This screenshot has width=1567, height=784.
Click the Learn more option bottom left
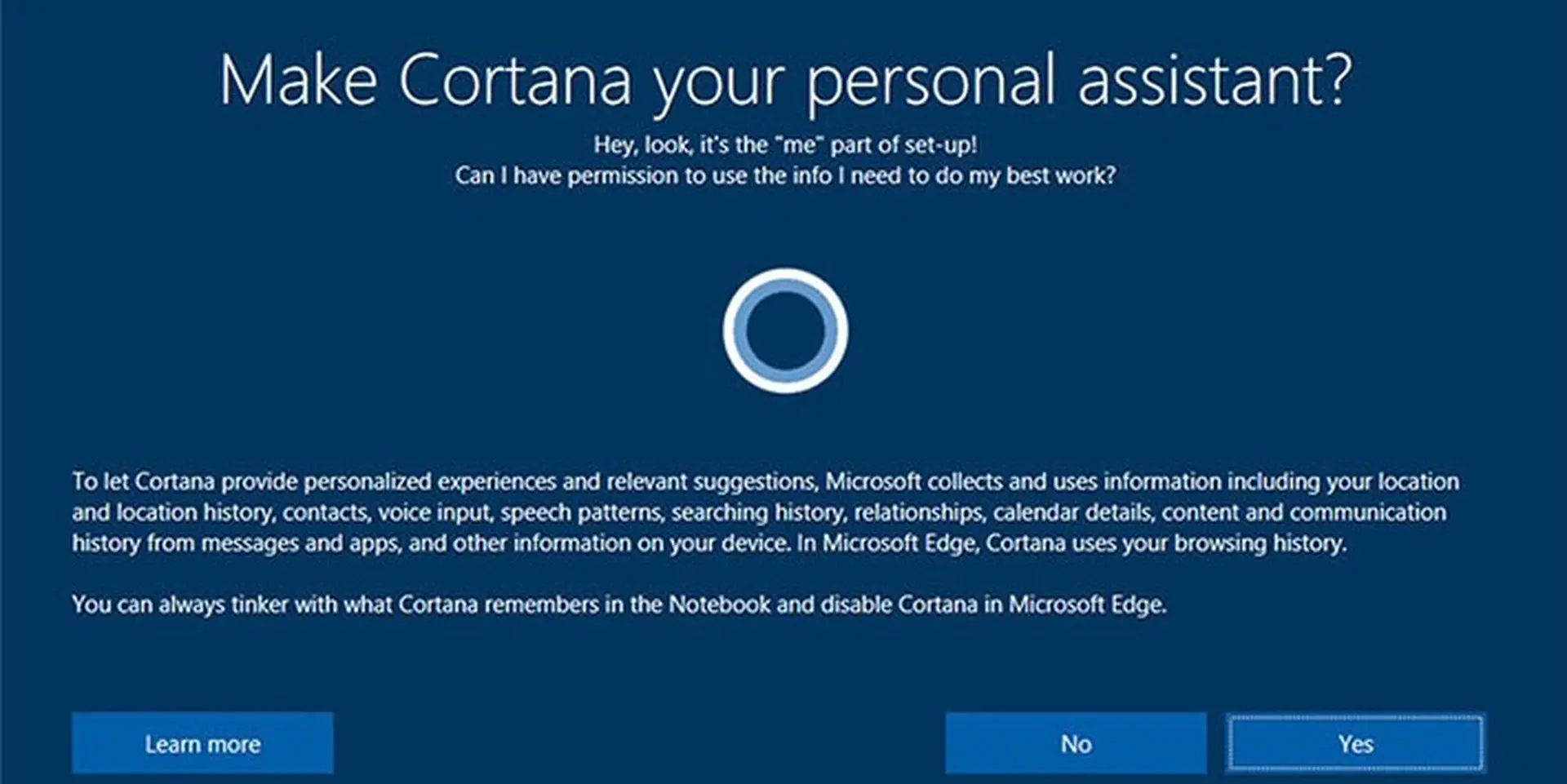click(x=202, y=742)
